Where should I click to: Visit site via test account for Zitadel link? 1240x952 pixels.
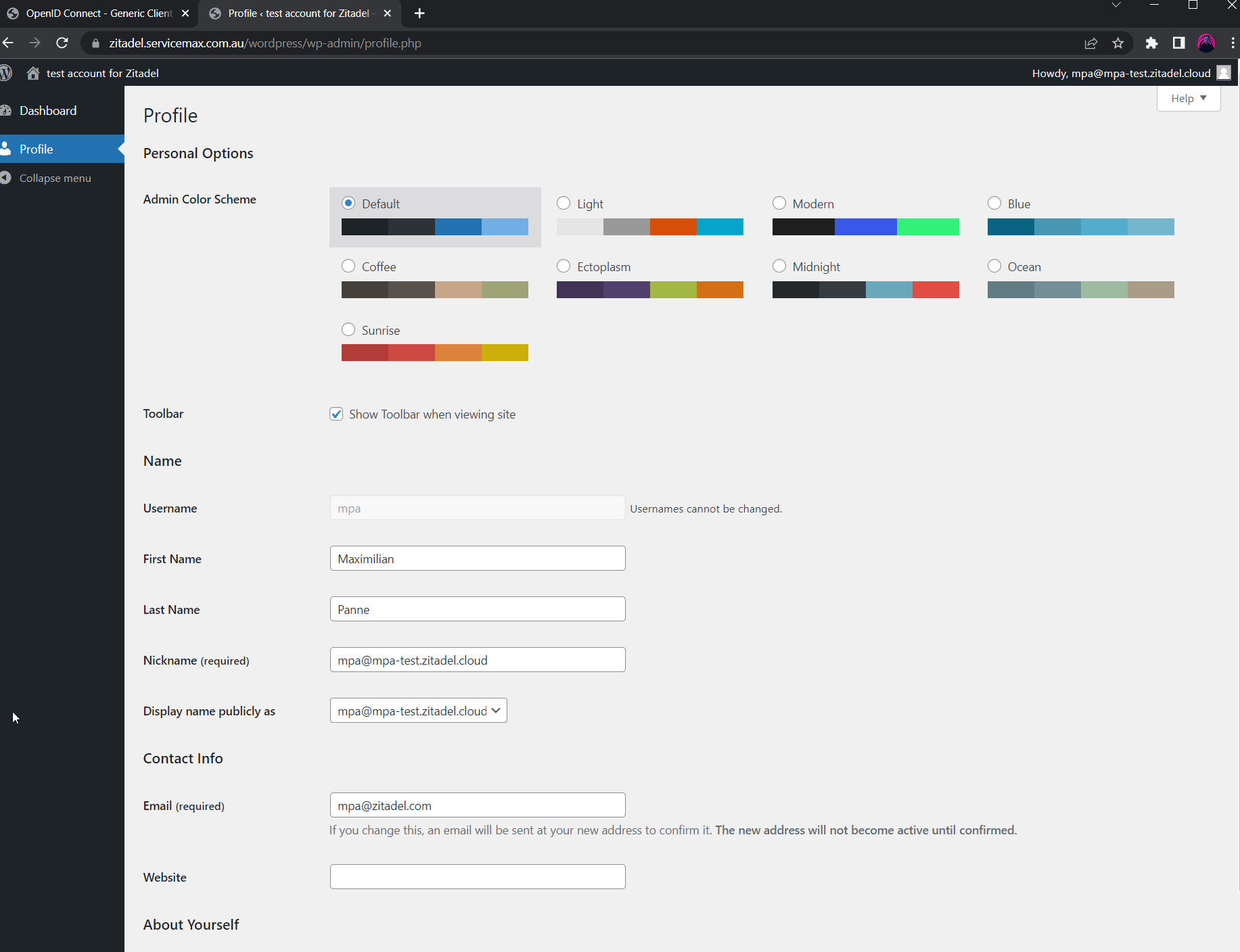click(102, 73)
